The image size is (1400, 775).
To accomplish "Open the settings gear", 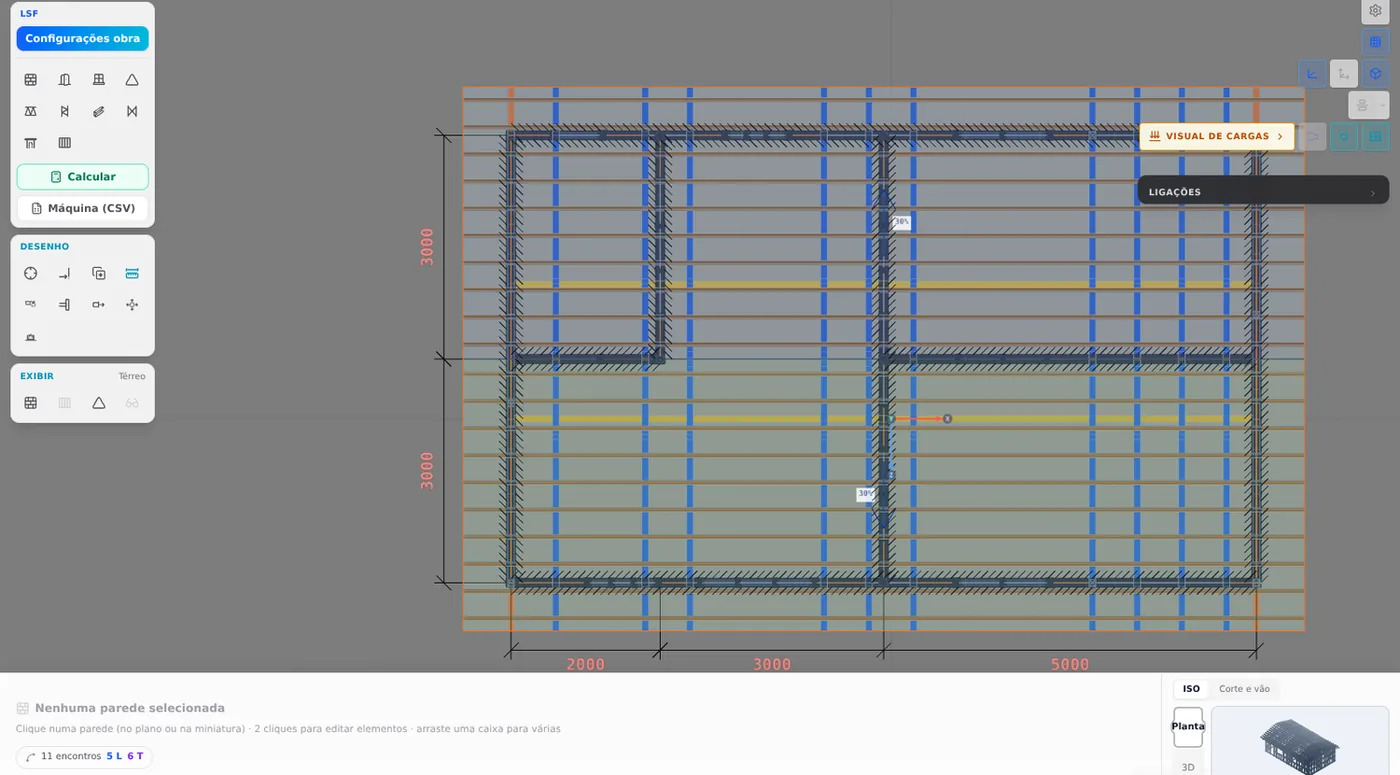I will click(x=1375, y=11).
